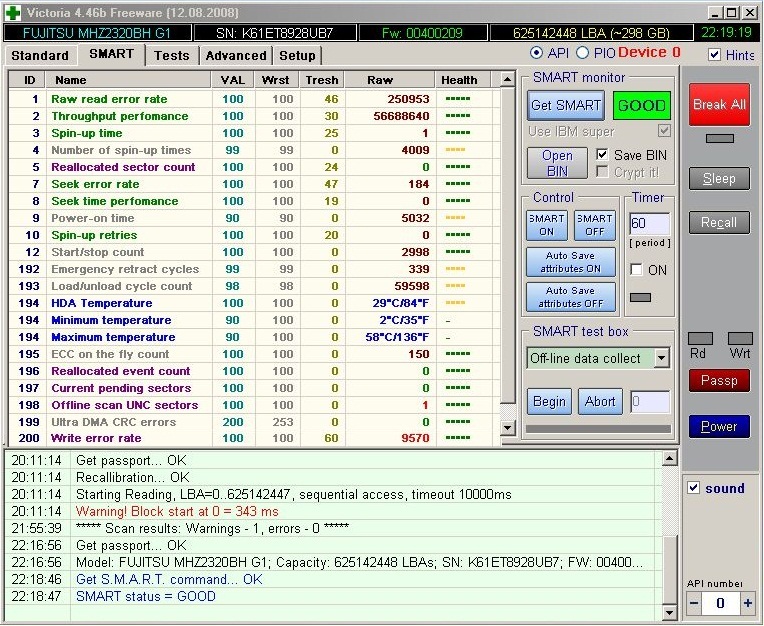This screenshot has width=764, height=626.
Task: Open the Off-line data collect dropdown
Action: [661, 358]
